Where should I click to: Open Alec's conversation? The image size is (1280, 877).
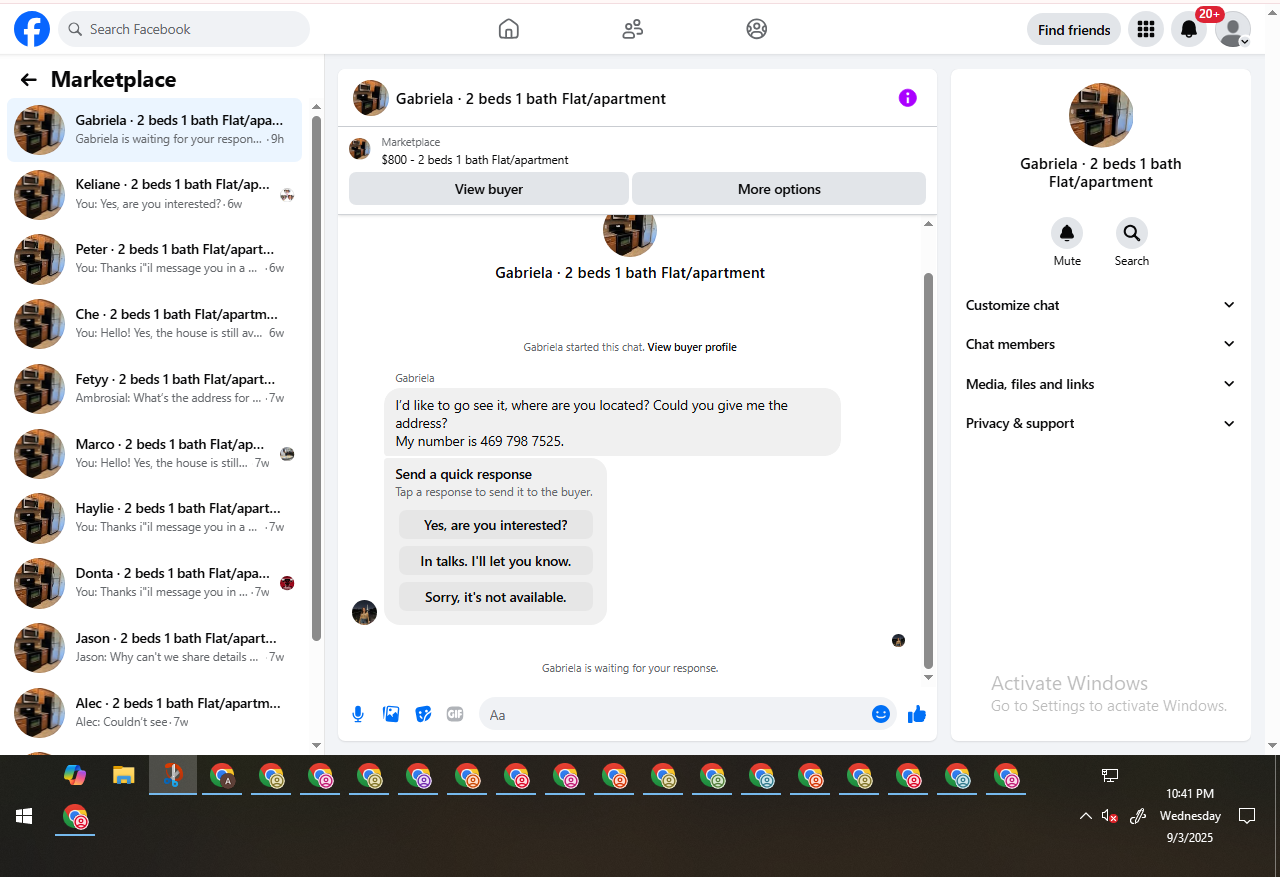pyautogui.click(x=154, y=713)
